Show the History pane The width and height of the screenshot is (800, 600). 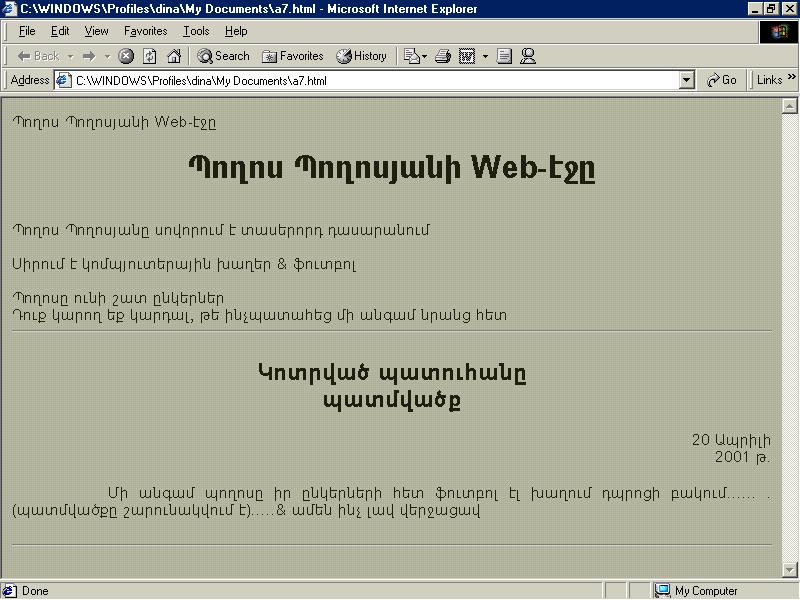(361, 56)
